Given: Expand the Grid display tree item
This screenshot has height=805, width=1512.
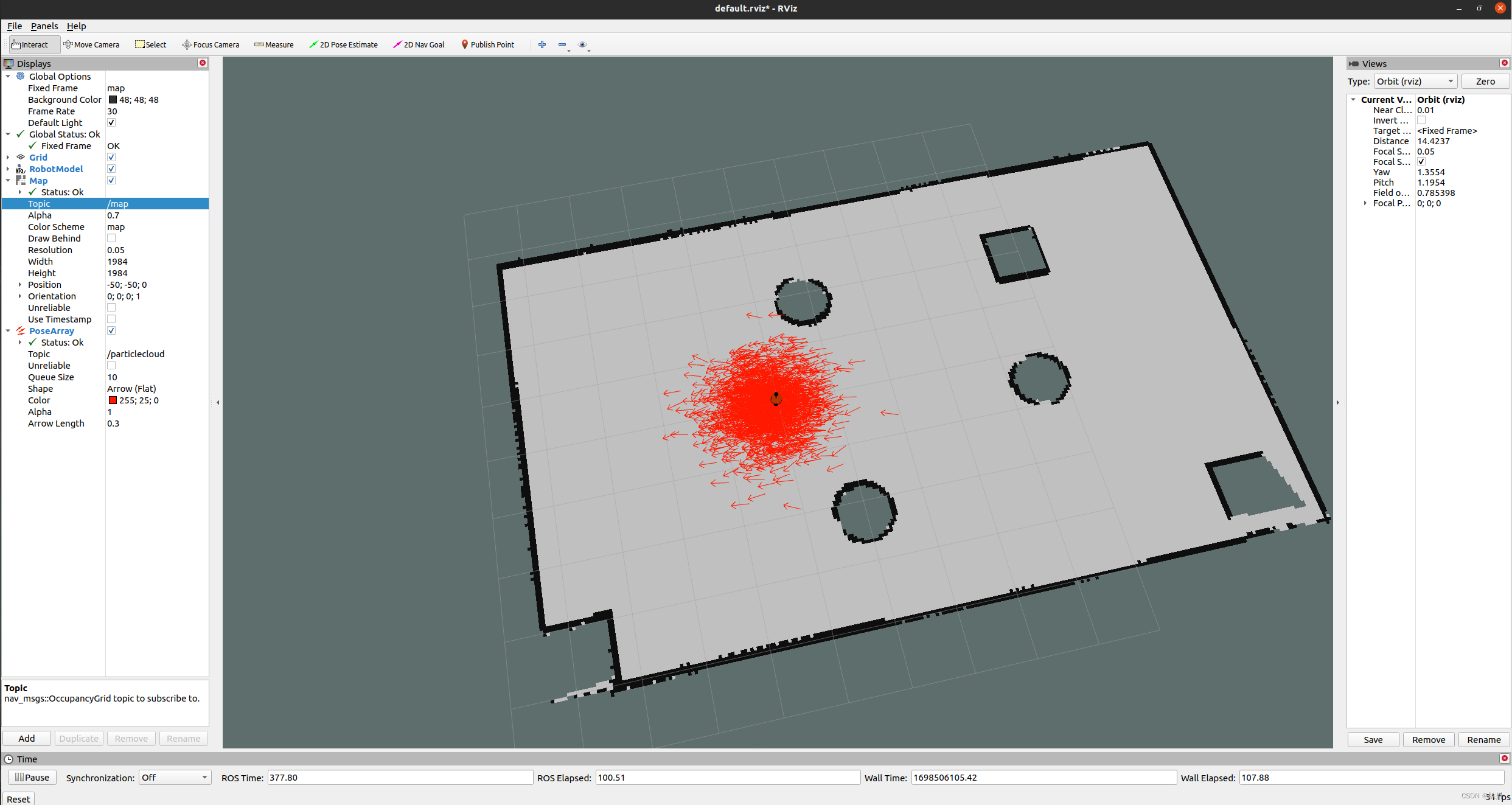Looking at the screenshot, I should click(8, 158).
